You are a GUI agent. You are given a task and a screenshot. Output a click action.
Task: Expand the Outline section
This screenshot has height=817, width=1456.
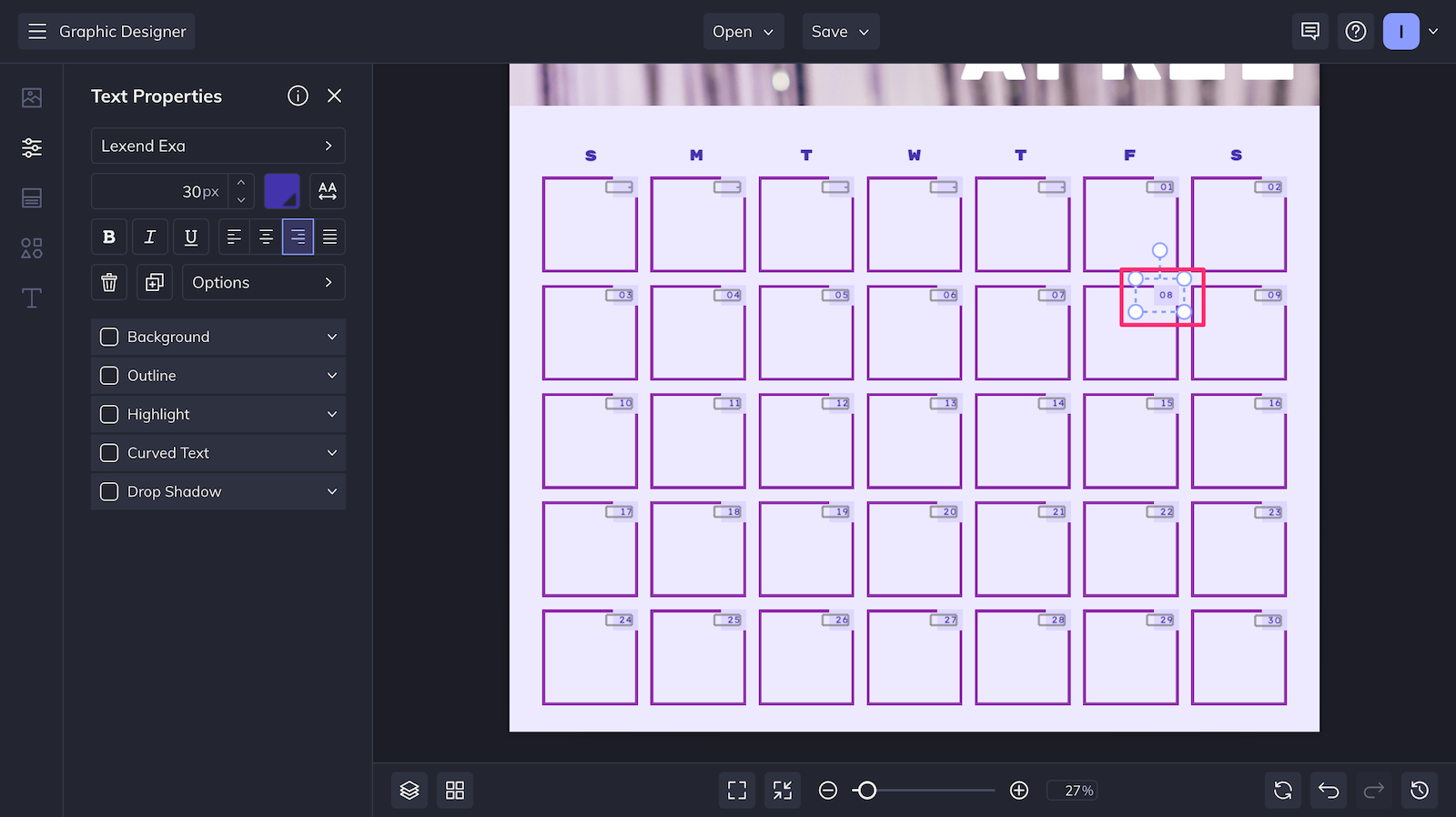[x=332, y=376]
